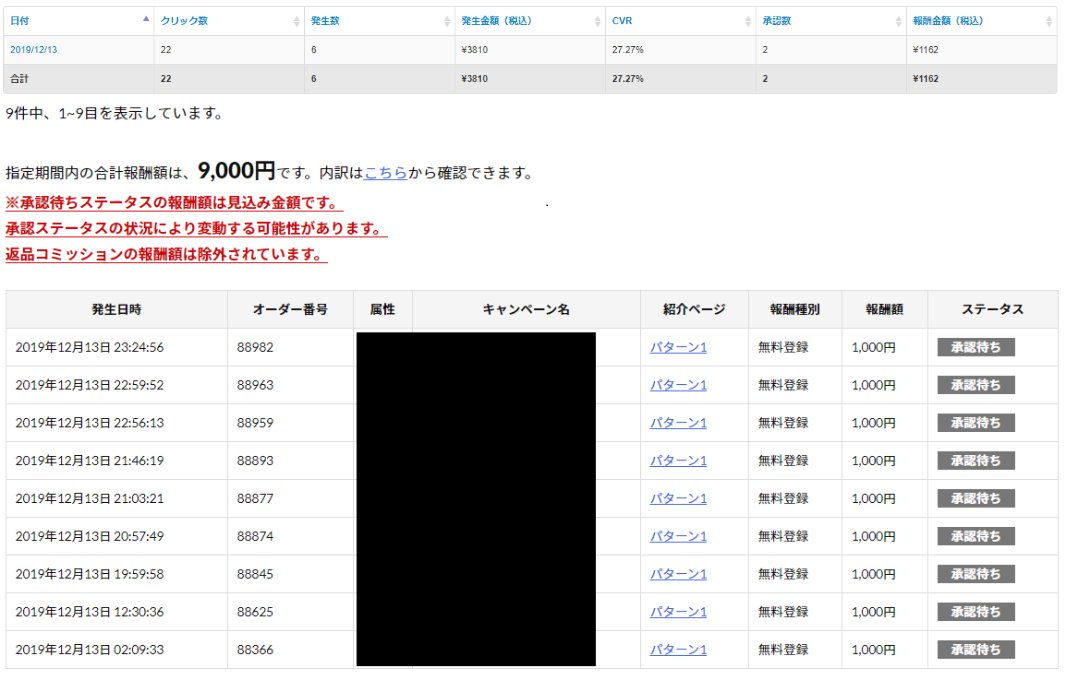The image size is (1066, 680).
Task: Click the オーダー番号 column header
Action: click(x=290, y=309)
